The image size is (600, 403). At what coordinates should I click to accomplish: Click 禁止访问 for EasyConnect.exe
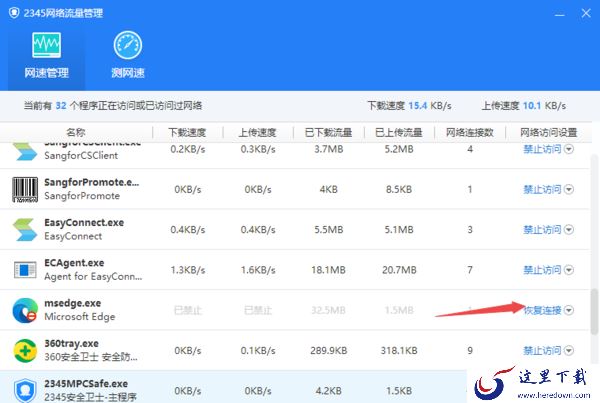coord(542,230)
